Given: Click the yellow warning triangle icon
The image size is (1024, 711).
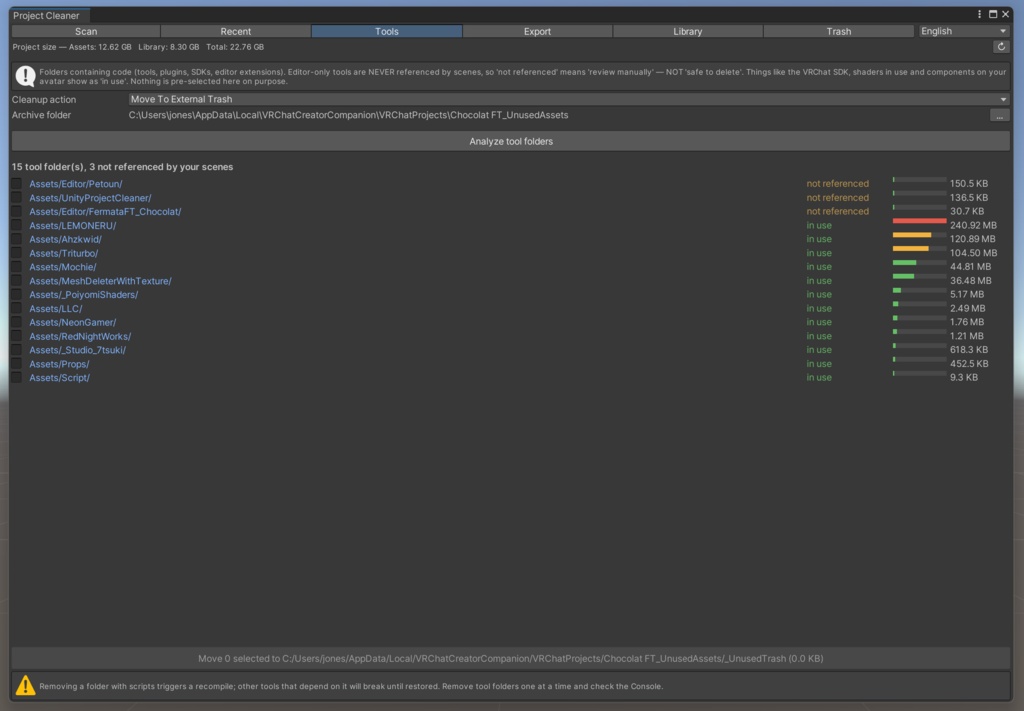Looking at the screenshot, I should click(x=25, y=686).
